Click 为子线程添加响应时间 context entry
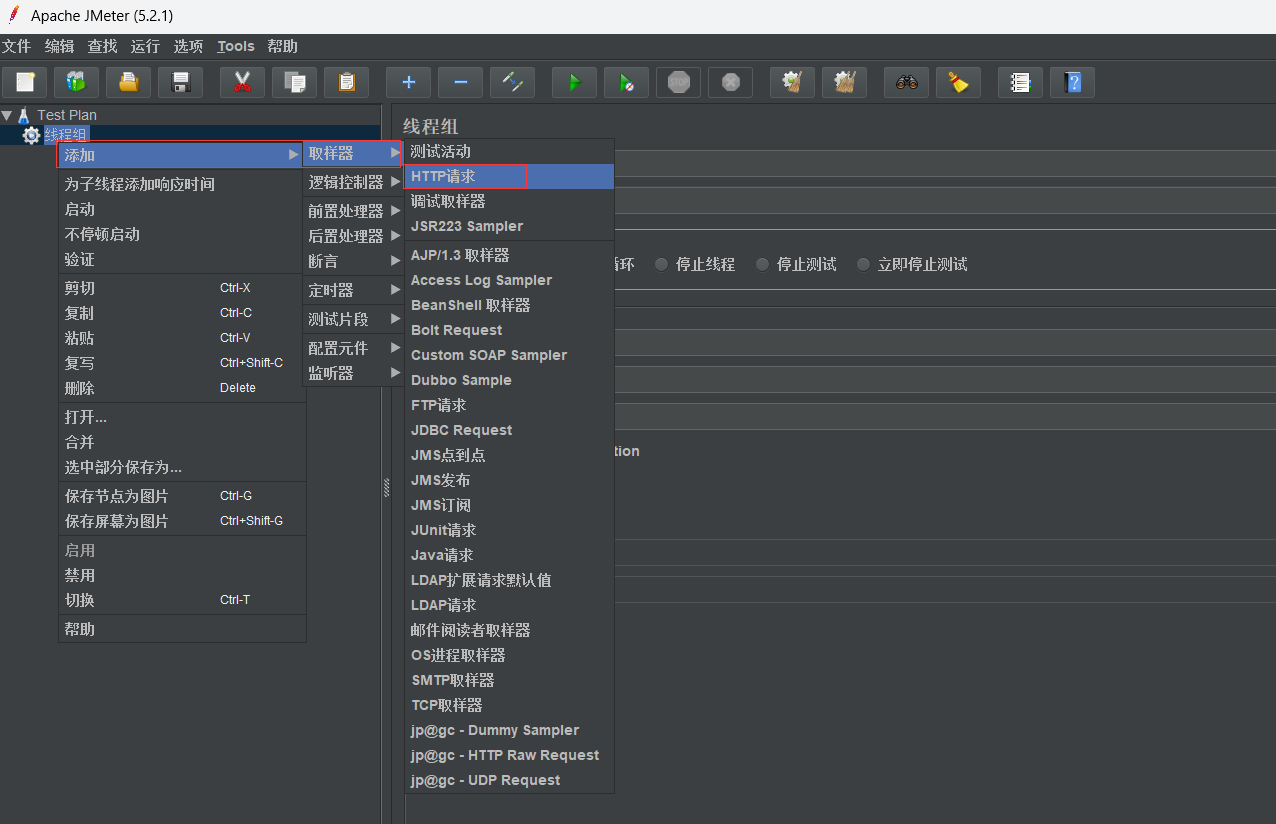This screenshot has width=1276, height=824. (181, 184)
